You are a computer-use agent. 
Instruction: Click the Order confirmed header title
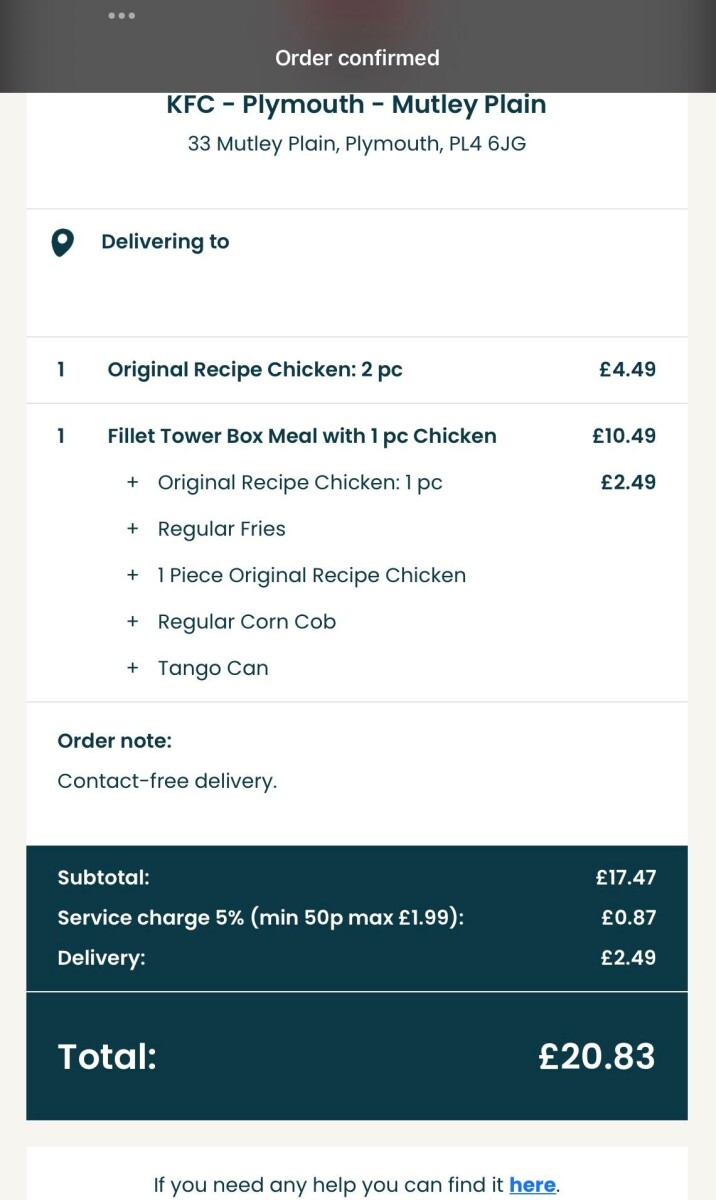tap(357, 58)
